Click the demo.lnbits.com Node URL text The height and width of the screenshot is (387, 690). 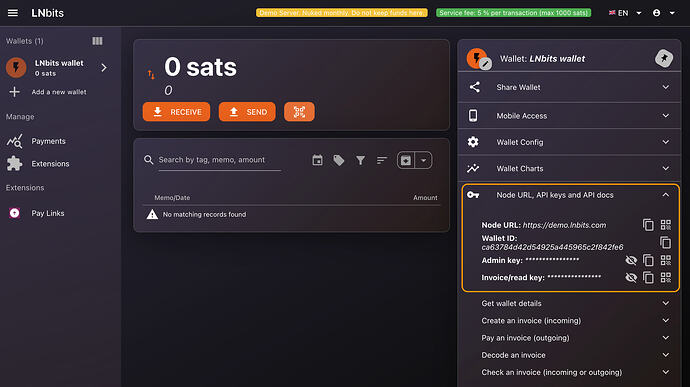(x=565, y=225)
